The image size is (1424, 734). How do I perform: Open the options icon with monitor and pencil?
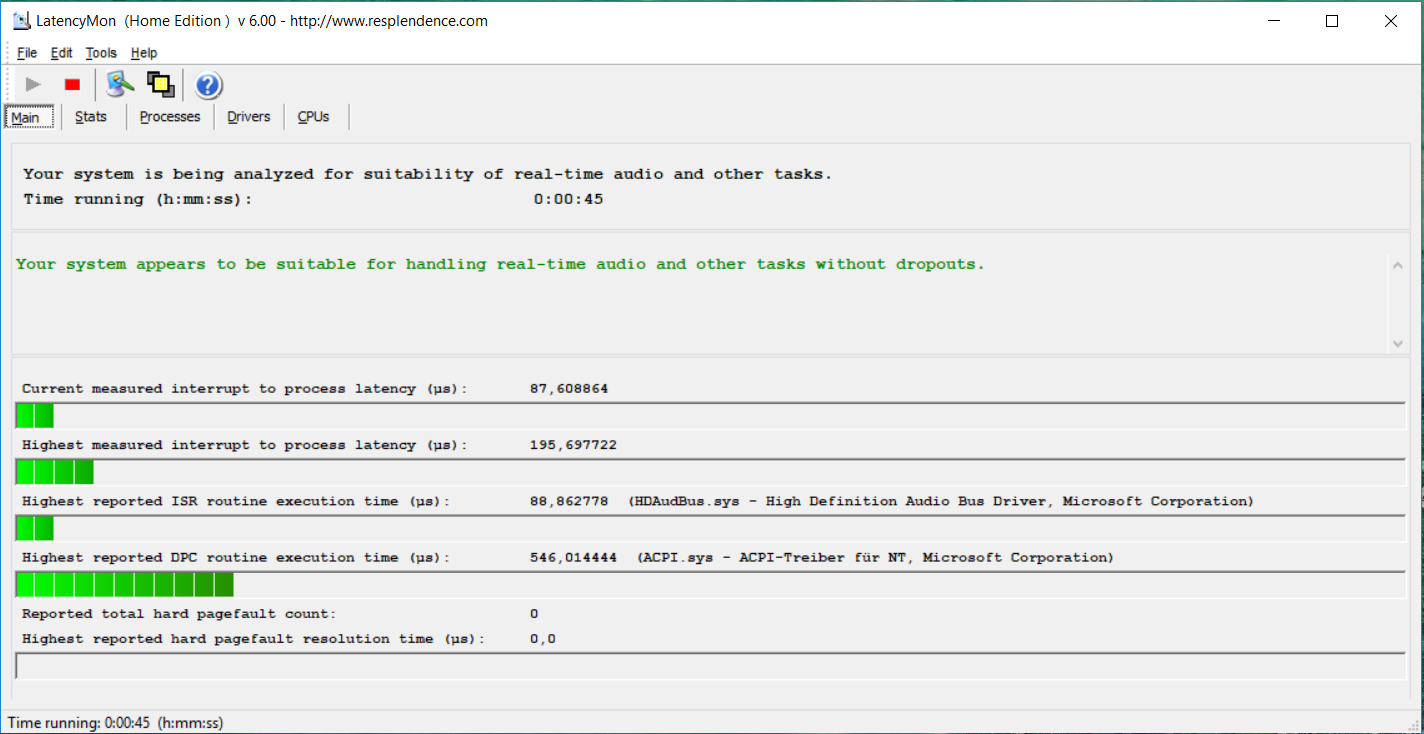pos(121,85)
